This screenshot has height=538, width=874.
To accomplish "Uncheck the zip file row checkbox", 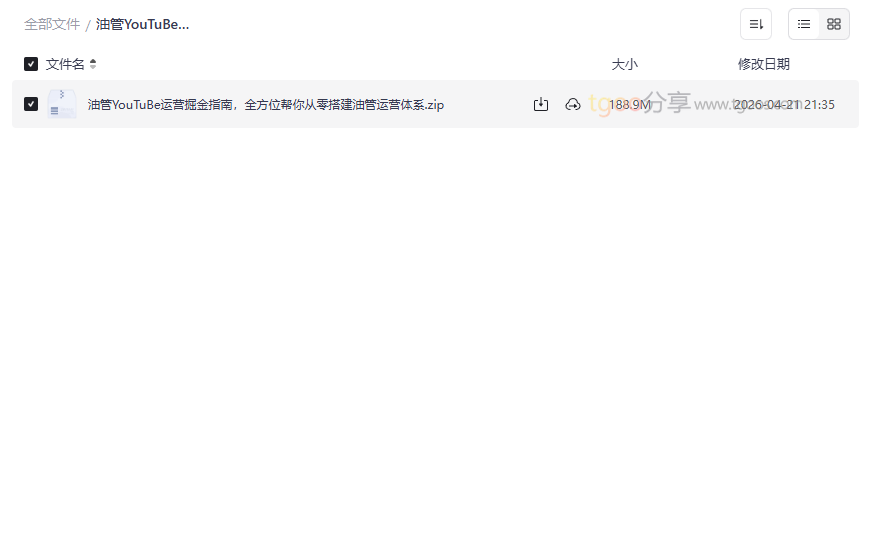I will click(31, 104).
